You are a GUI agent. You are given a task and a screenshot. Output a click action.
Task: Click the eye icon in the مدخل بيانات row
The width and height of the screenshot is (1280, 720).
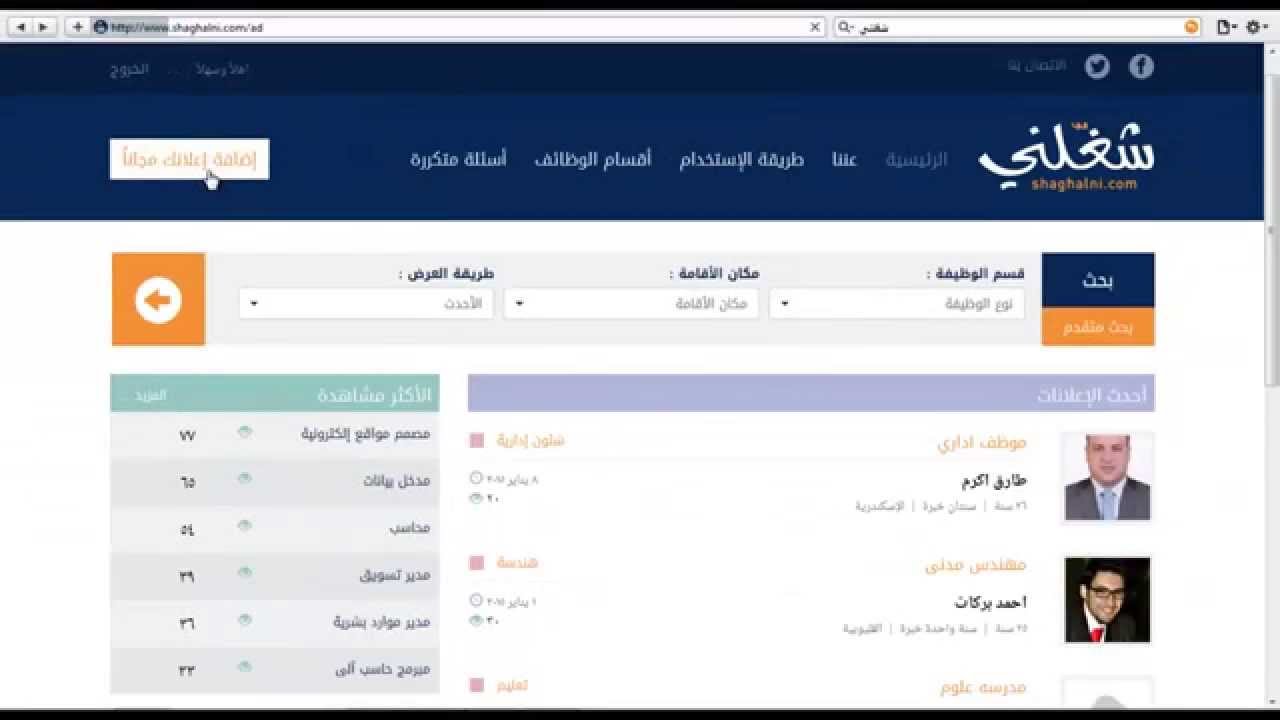tap(245, 479)
